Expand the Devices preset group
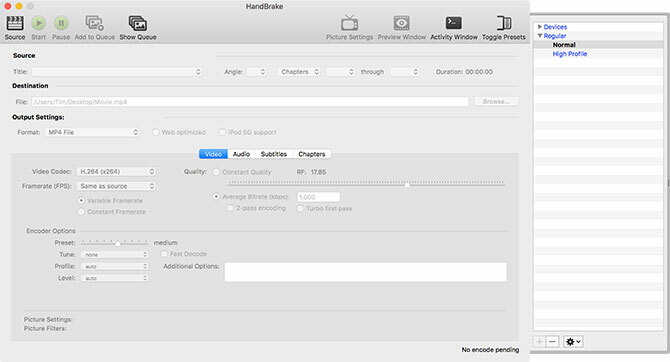Screen dimensions: 670x362 point(540,26)
